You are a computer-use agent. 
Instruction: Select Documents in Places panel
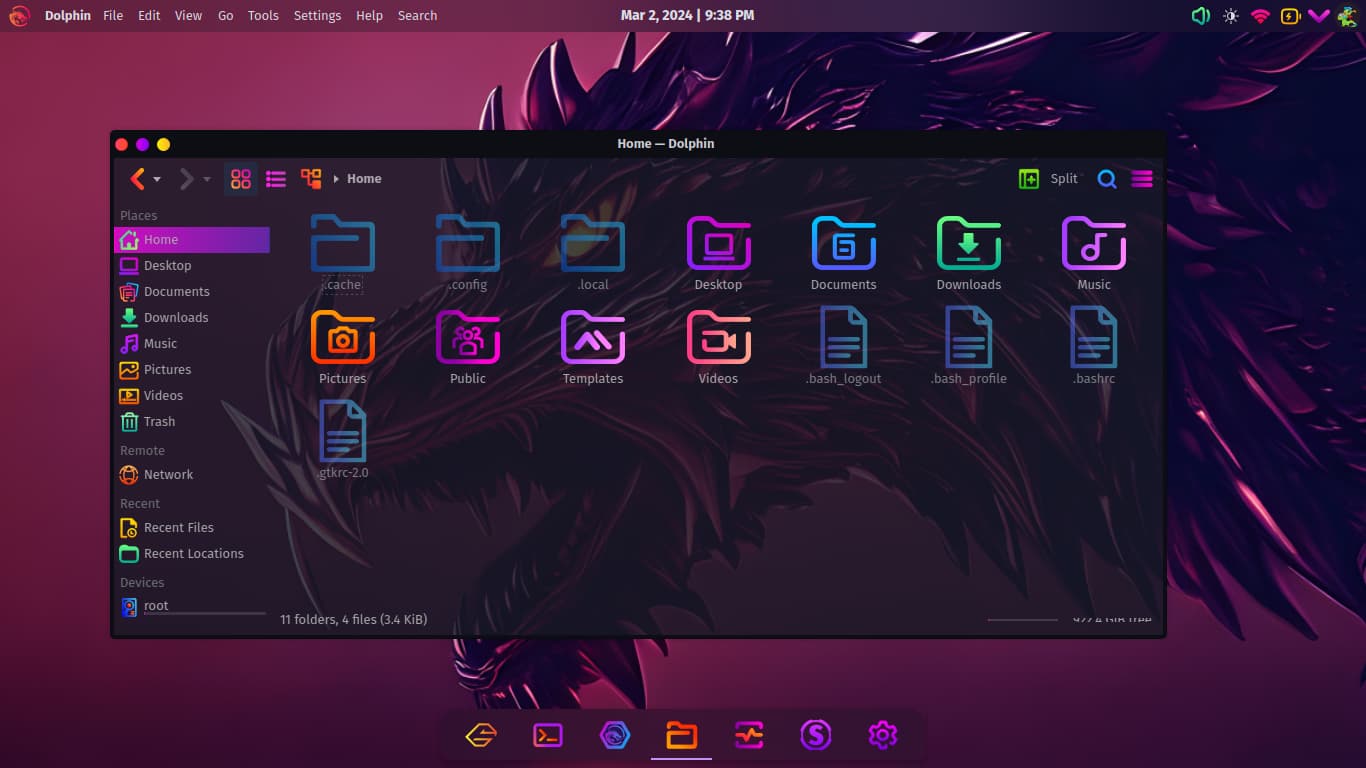coord(192,292)
